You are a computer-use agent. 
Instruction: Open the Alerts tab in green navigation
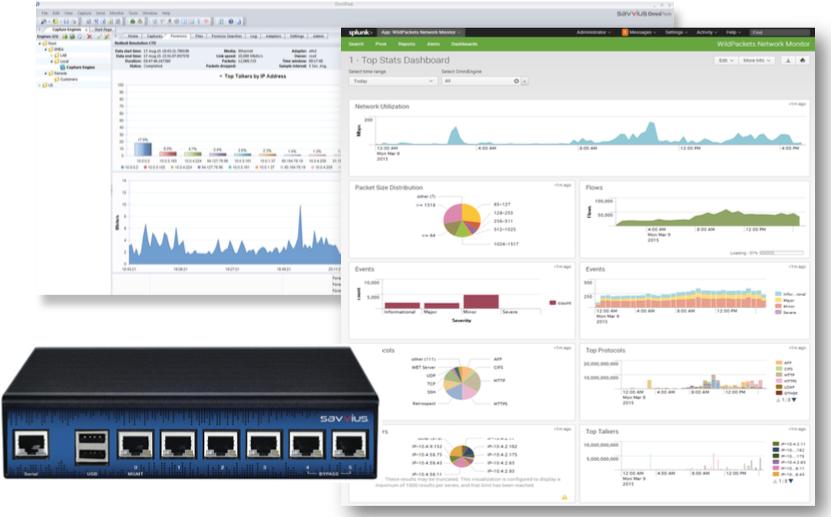434,44
